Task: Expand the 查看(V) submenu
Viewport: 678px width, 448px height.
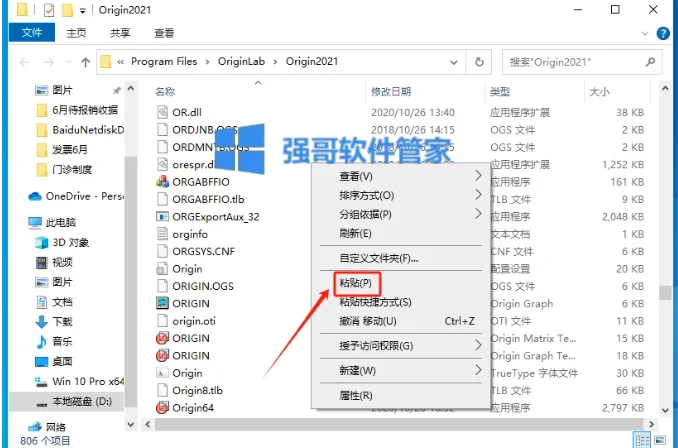Action: tap(478, 176)
